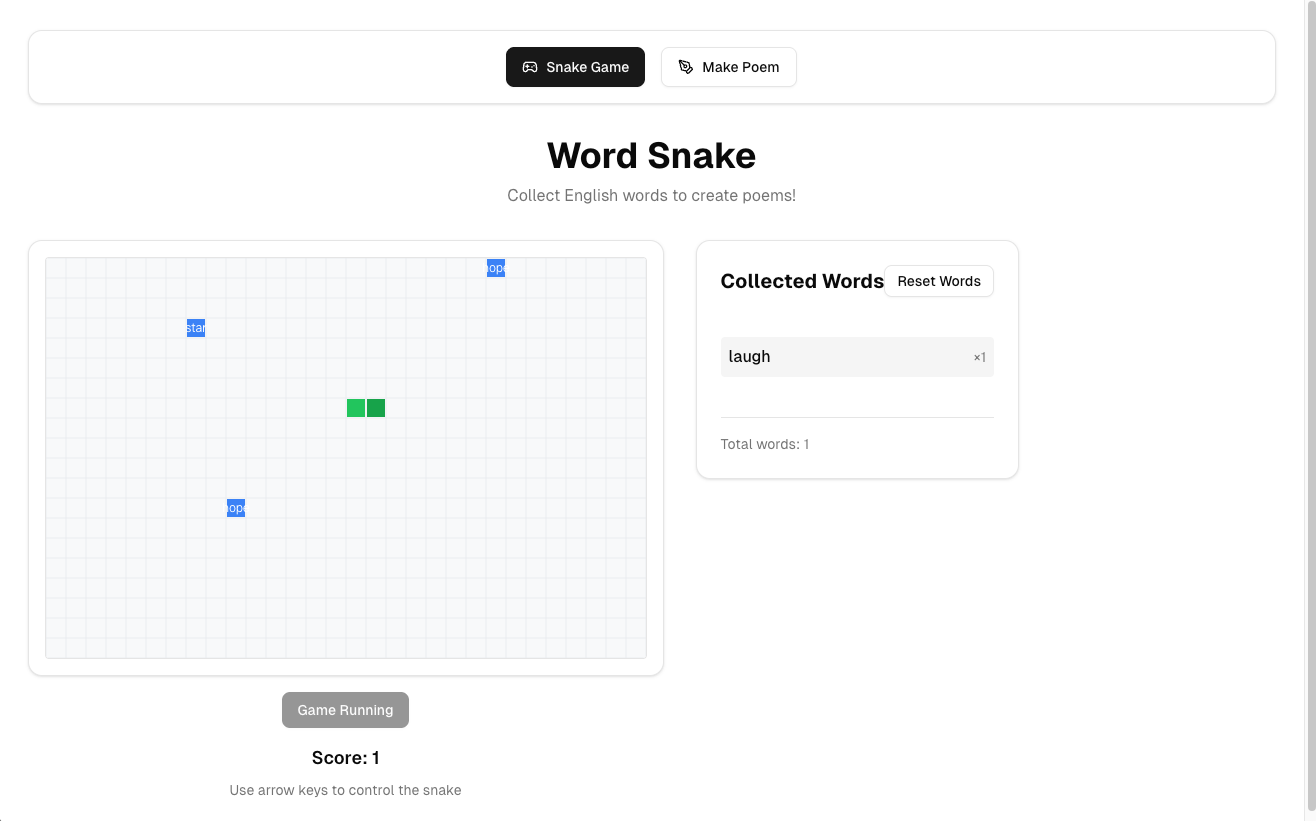Click the Word Snake title heading
Screen dimensions: 1316x821
pos(651,156)
